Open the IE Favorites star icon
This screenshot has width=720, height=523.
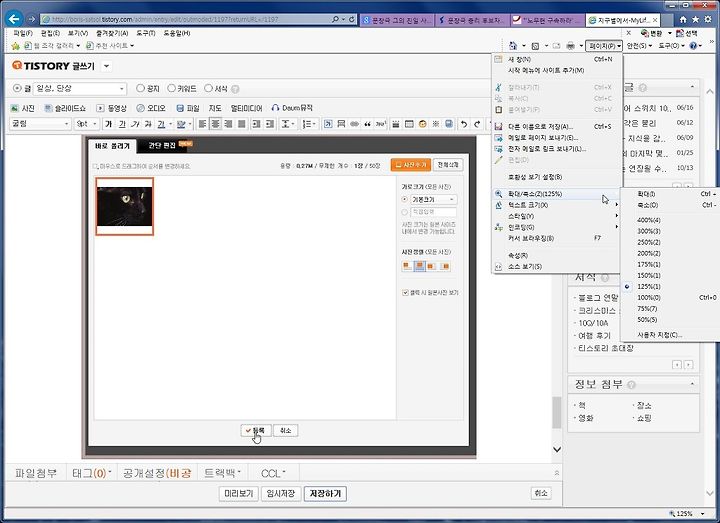click(x=695, y=20)
